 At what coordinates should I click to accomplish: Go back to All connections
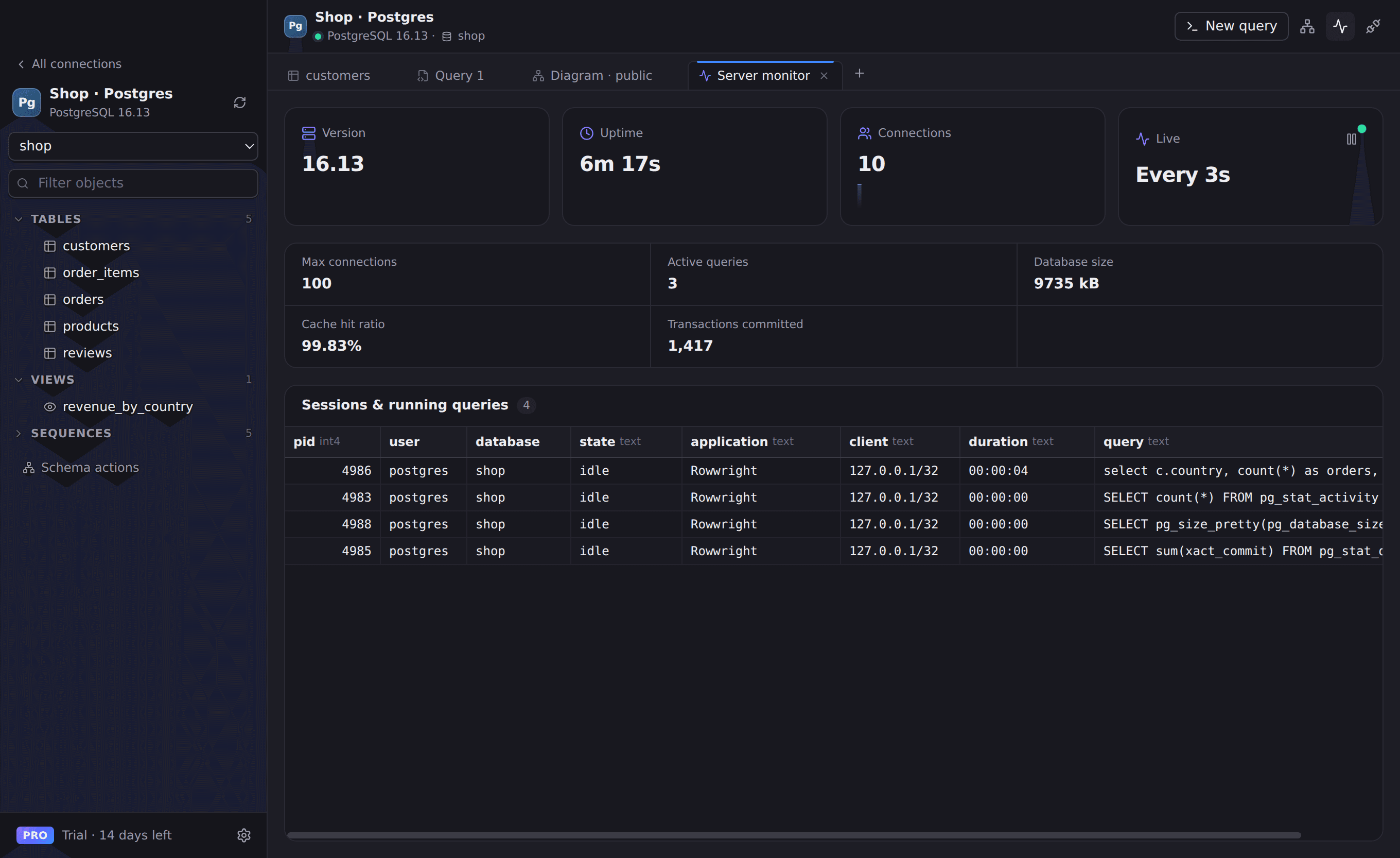pos(69,64)
